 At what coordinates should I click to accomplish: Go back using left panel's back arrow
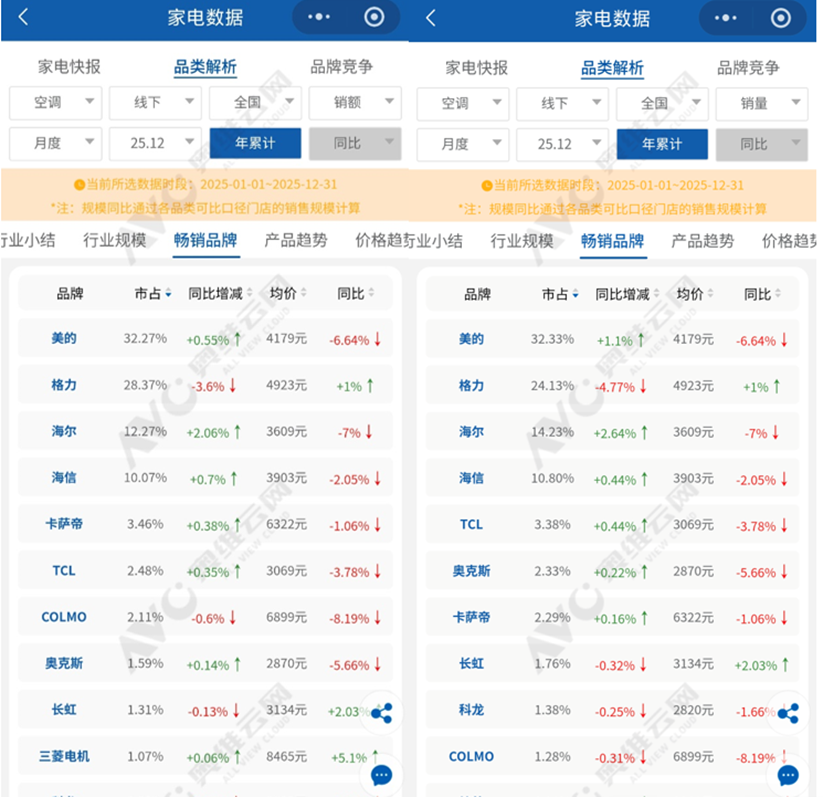click(x=24, y=18)
